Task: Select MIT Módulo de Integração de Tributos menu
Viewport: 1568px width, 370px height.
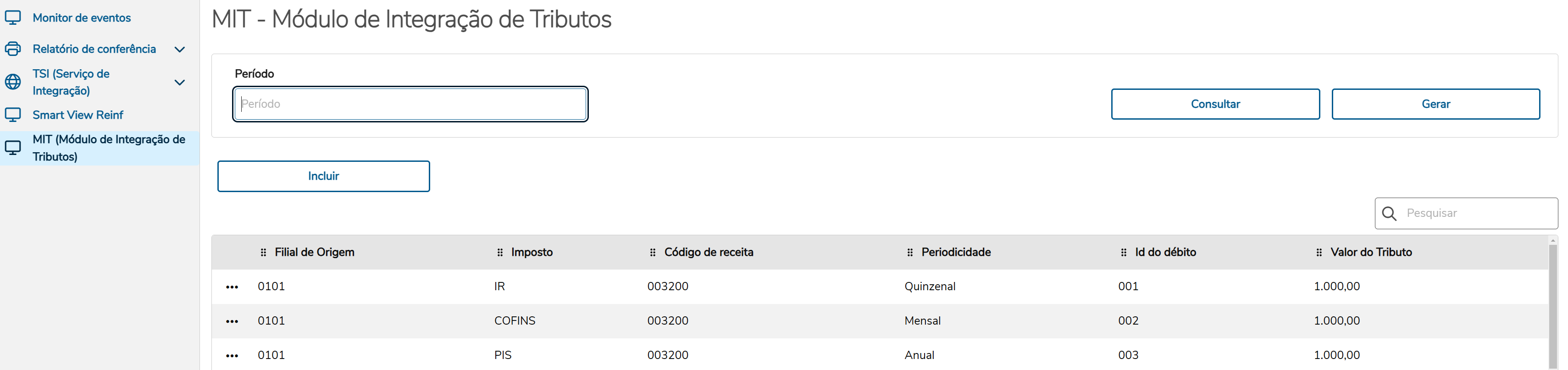Action: pyautogui.click(x=108, y=148)
